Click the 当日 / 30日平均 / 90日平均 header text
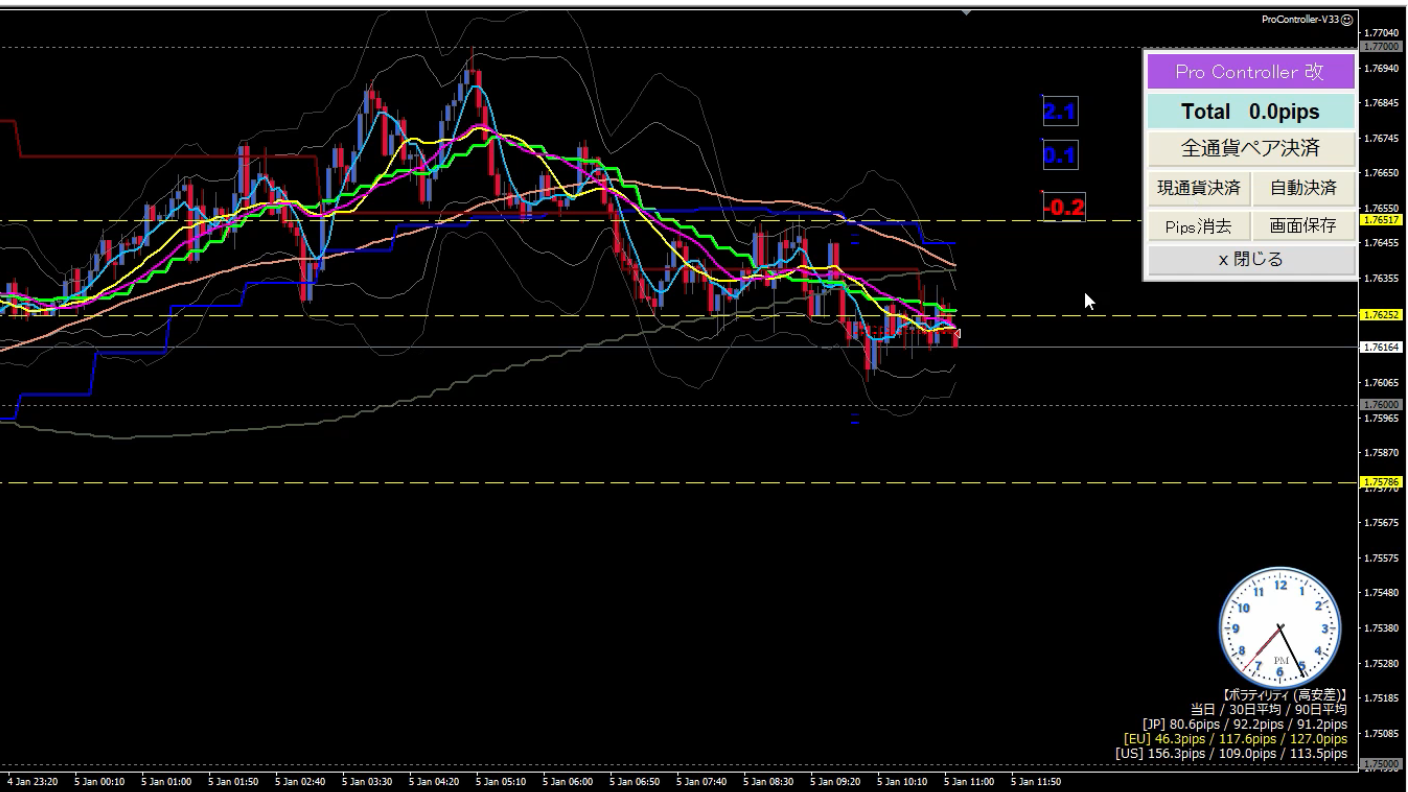 (x=1269, y=709)
